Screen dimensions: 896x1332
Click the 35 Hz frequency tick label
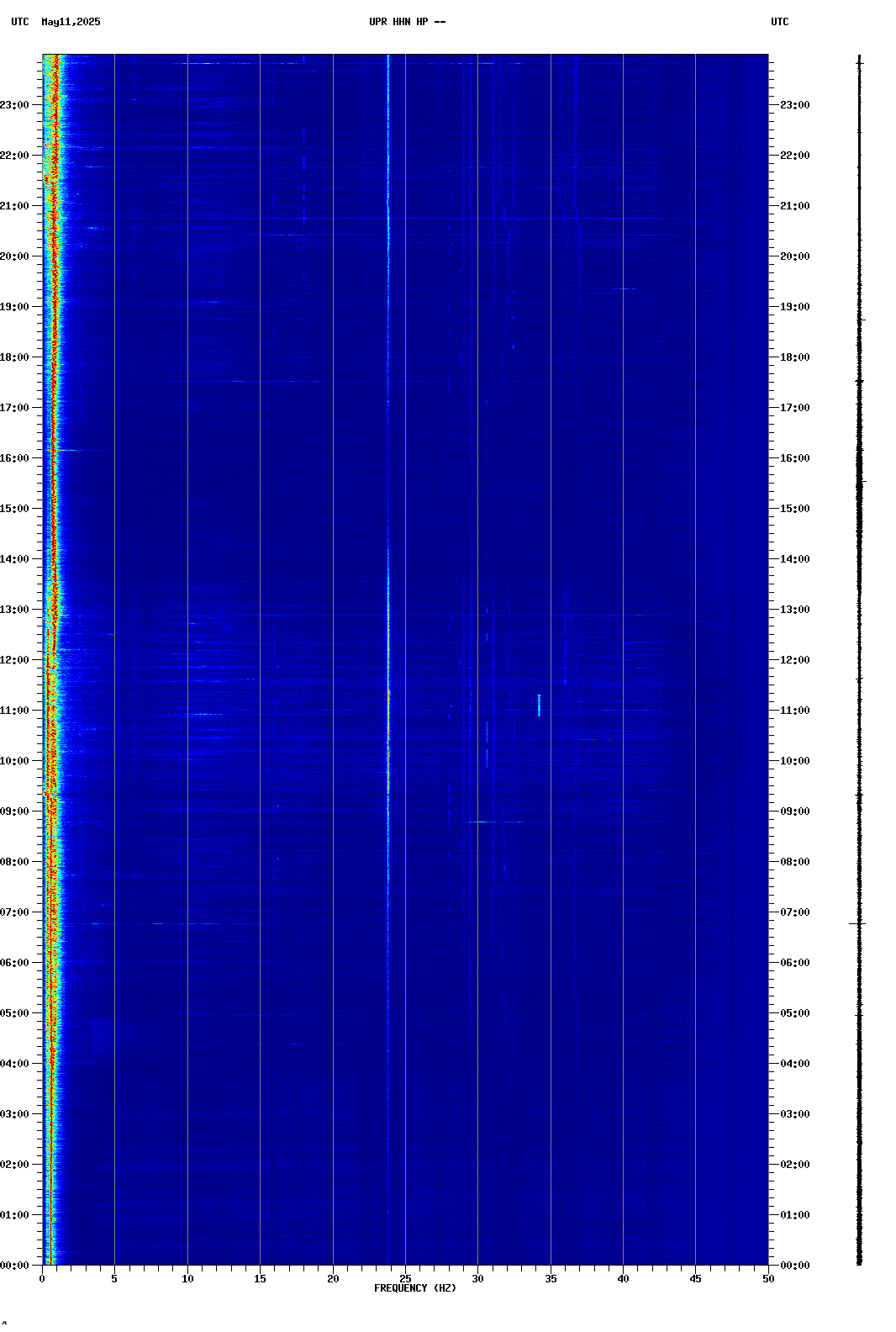point(551,1279)
